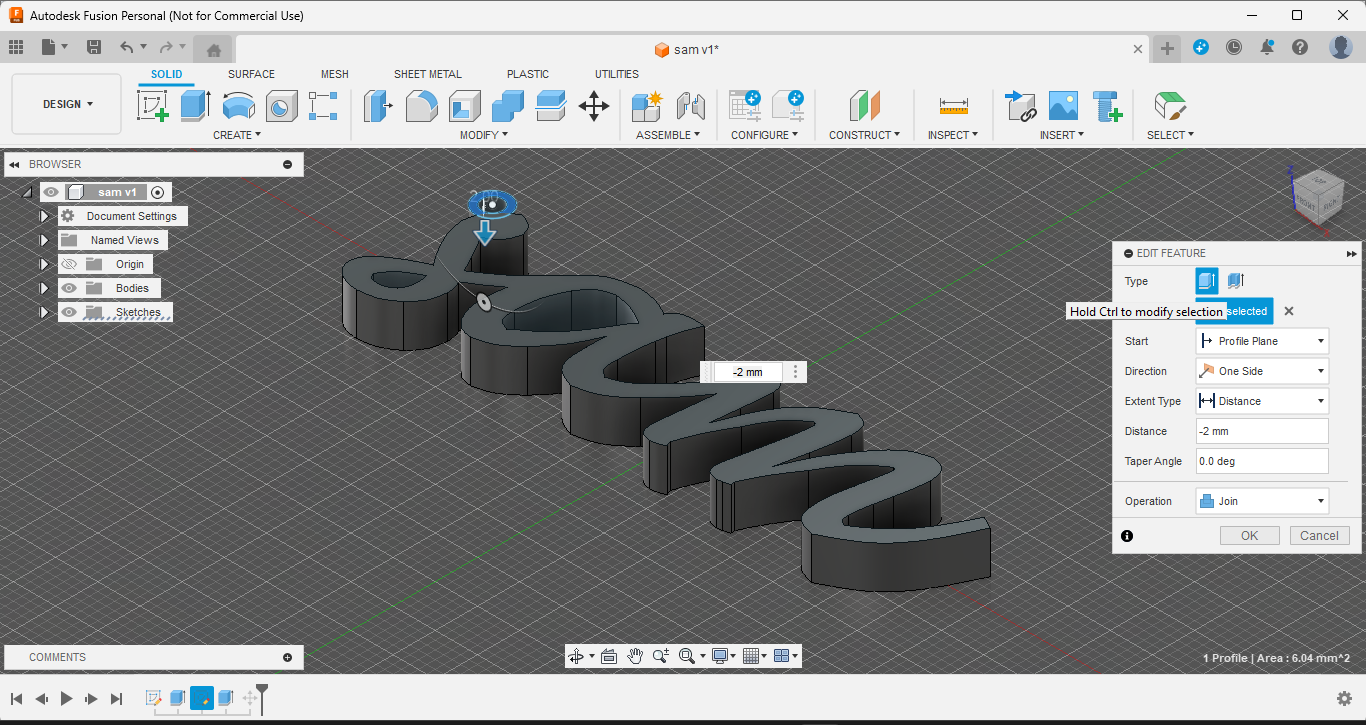Click the Save icon
Viewport: 1366px width, 725px height.
point(93,47)
